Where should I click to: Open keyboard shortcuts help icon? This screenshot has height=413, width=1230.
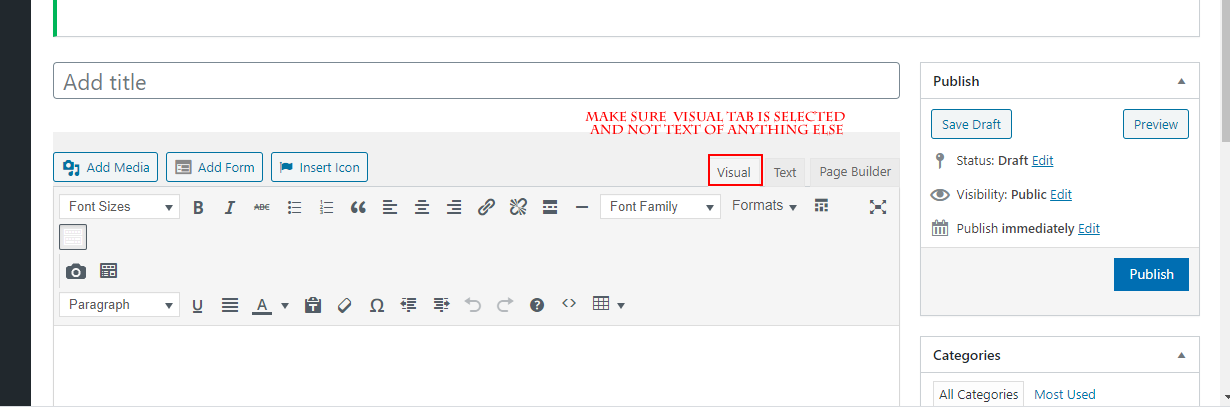[x=537, y=305]
